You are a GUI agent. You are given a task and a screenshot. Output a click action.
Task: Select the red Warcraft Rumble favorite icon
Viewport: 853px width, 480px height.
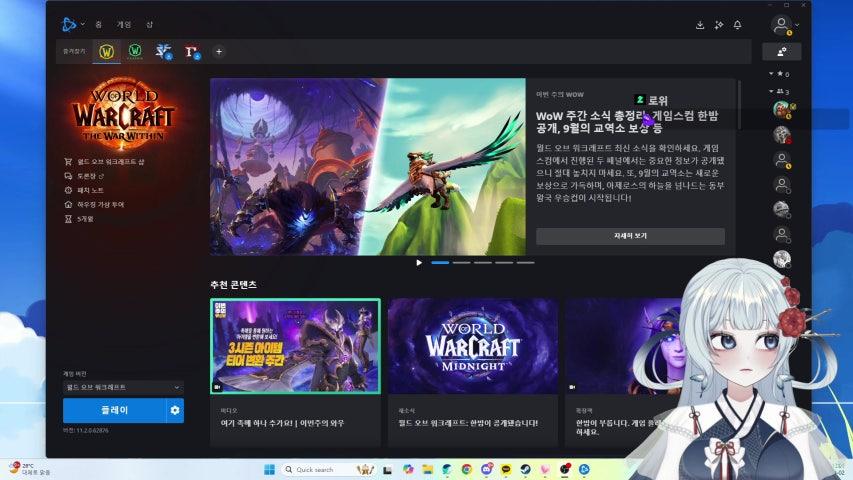[191, 52]
